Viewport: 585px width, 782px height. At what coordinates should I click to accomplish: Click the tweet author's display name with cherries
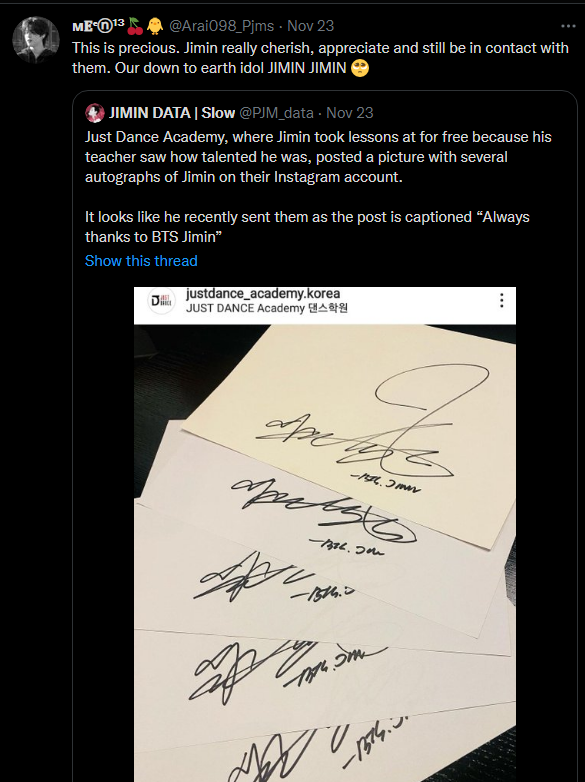tap(107, 26)
